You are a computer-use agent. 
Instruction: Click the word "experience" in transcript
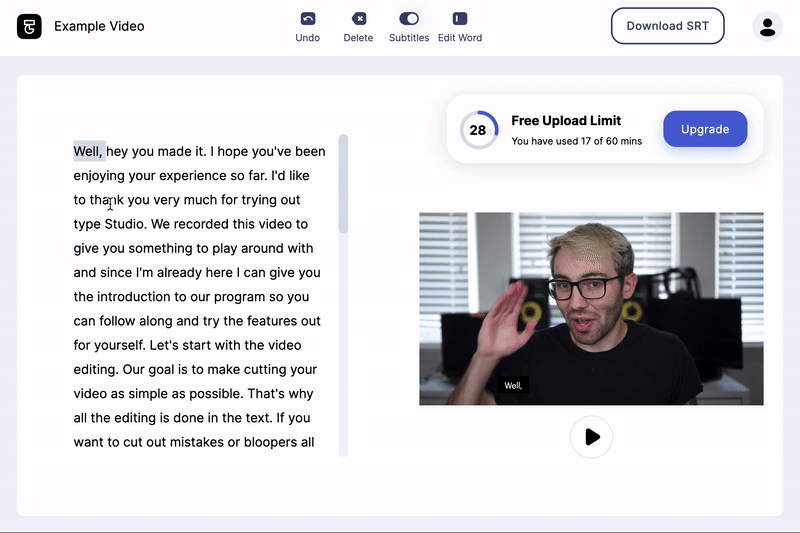[193, 176]
